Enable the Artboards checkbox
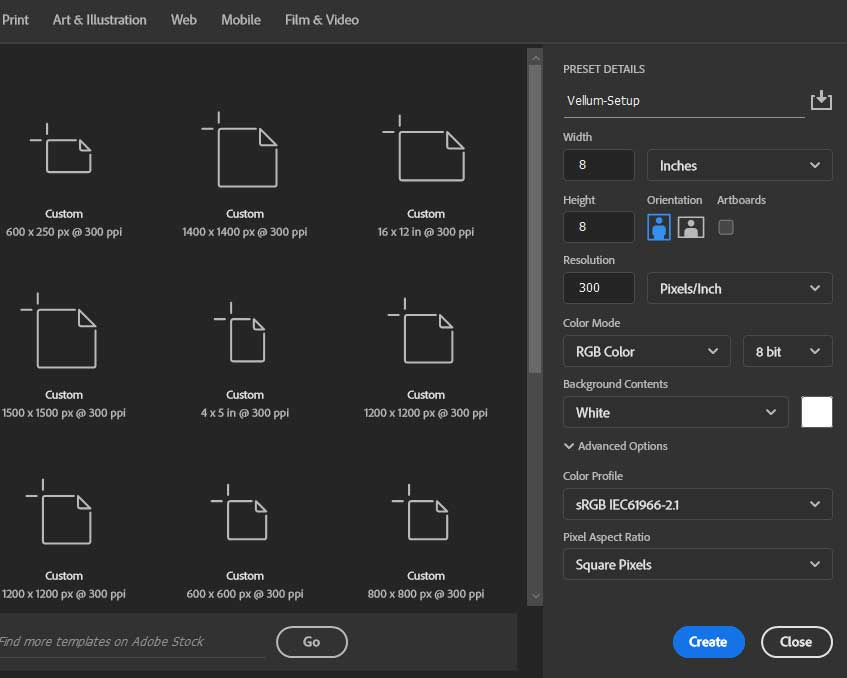 [x=726, y=227]
